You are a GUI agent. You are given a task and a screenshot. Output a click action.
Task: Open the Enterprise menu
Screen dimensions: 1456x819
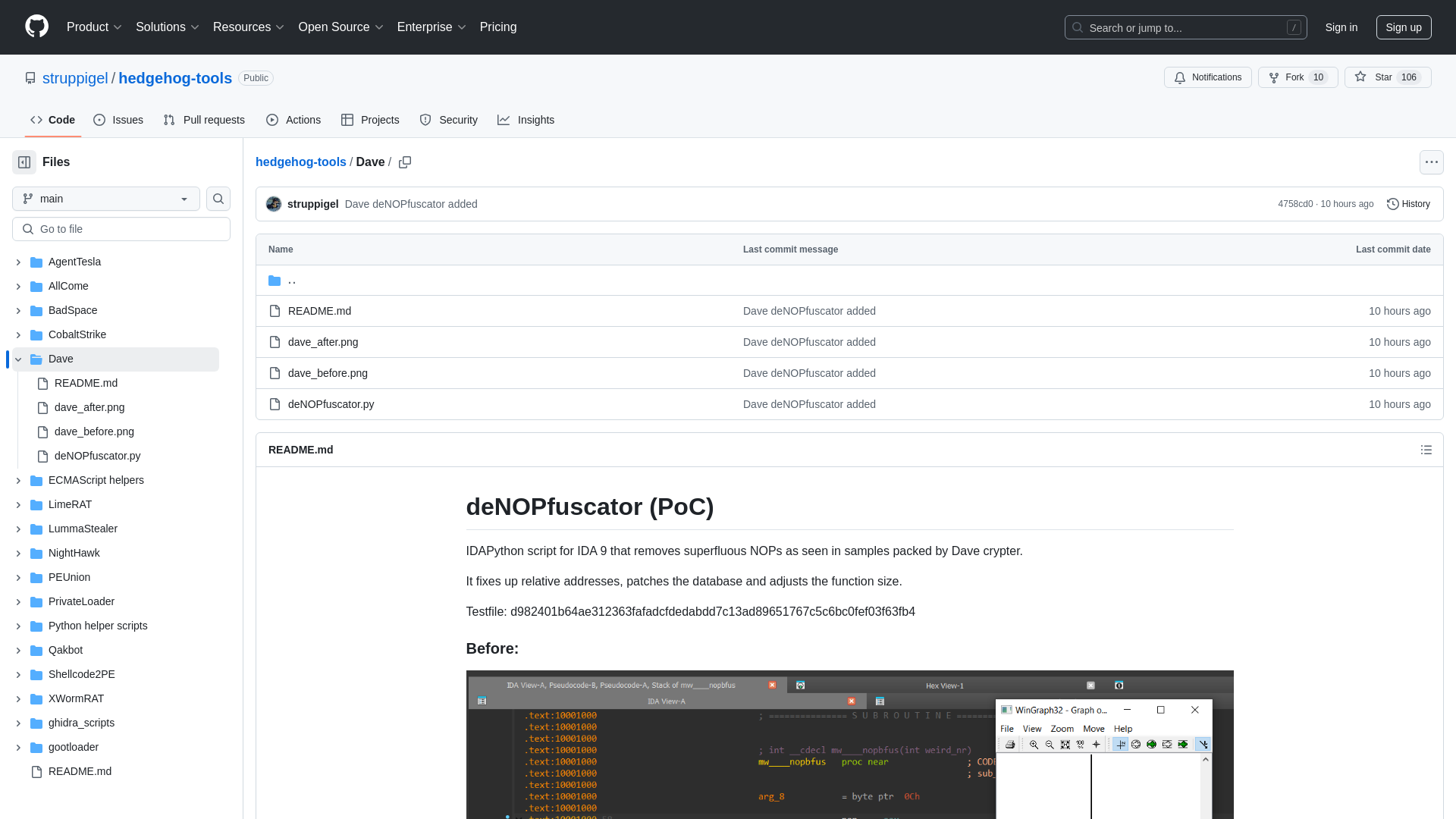[x=431, y=27]
